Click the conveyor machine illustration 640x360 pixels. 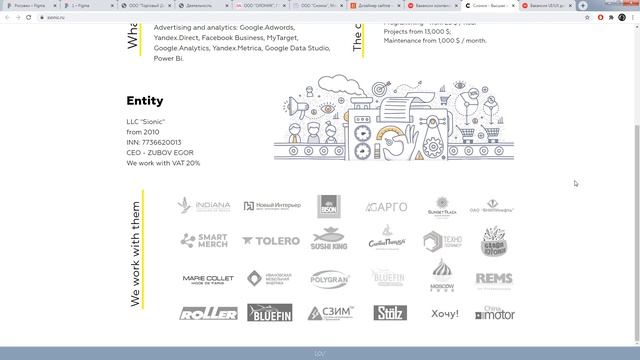pos(394,118)
